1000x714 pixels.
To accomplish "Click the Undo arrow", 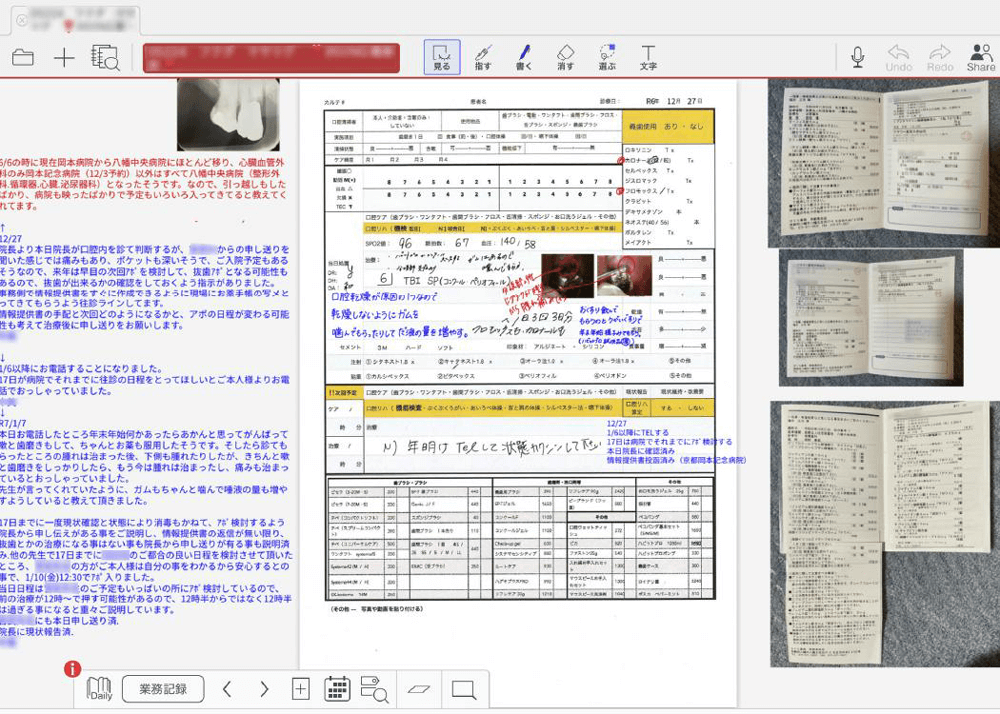I will point(899,58).
